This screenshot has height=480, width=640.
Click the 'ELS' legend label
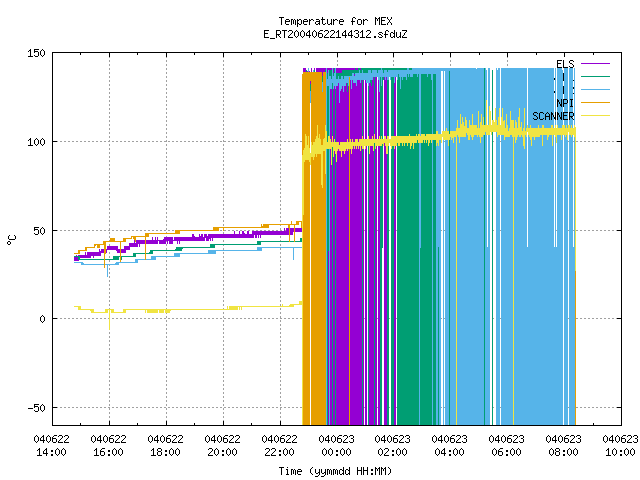pos(565,64)
